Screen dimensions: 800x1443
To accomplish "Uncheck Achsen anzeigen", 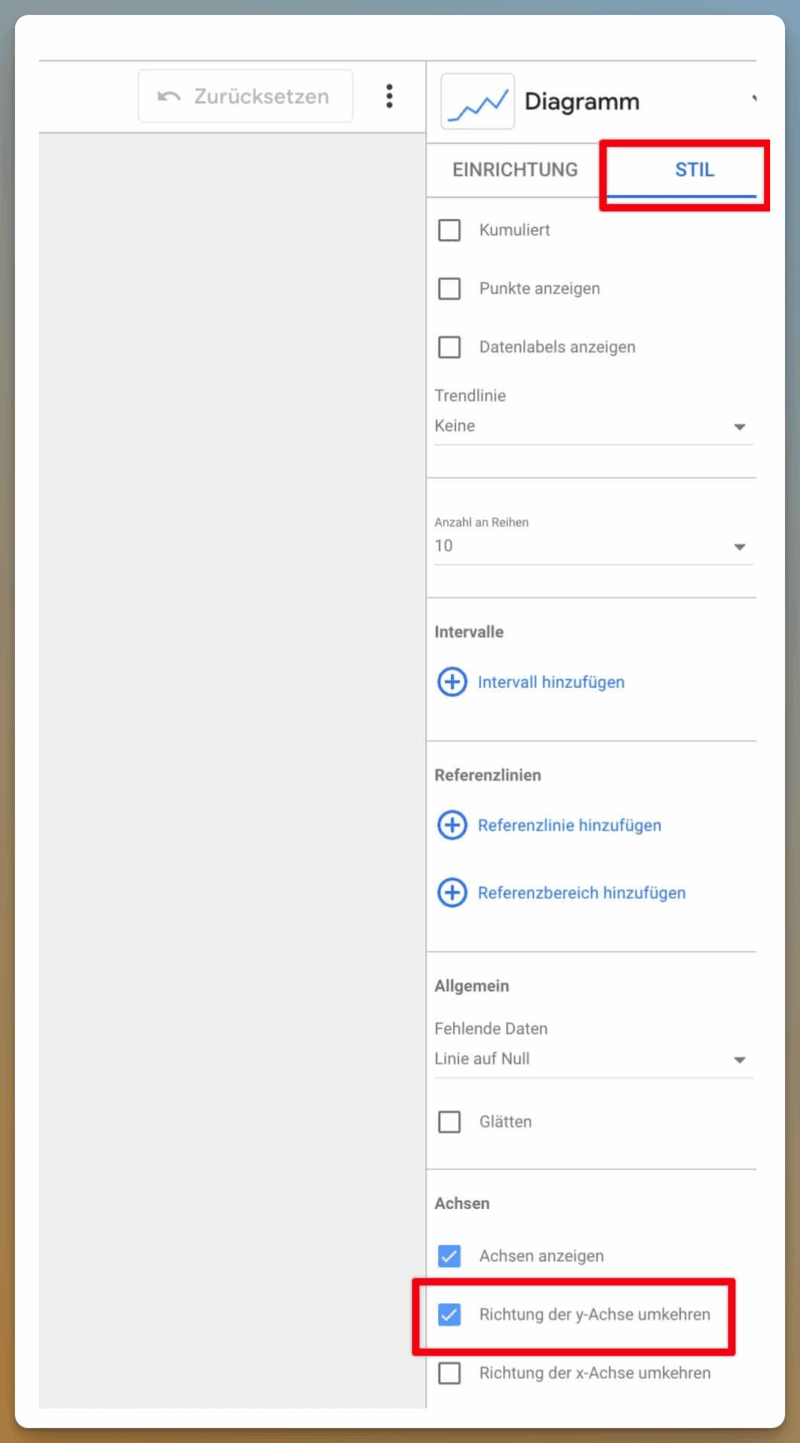I will pos(450,1256).
